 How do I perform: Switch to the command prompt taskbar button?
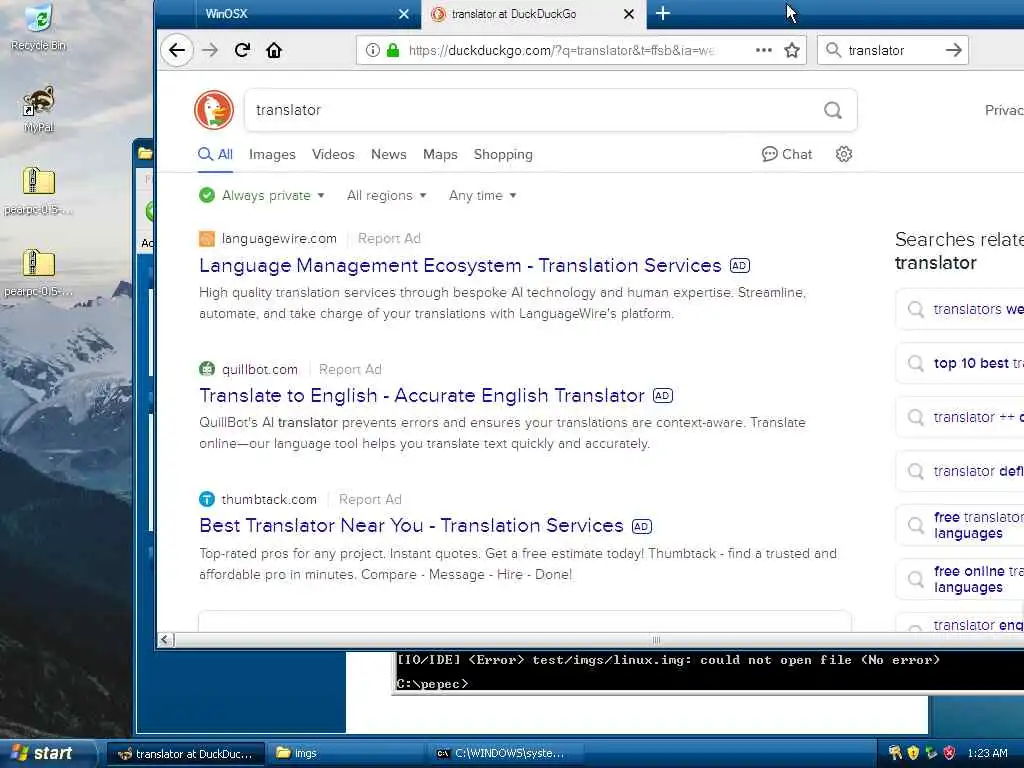pyautogui.click(x=506, y=753)
